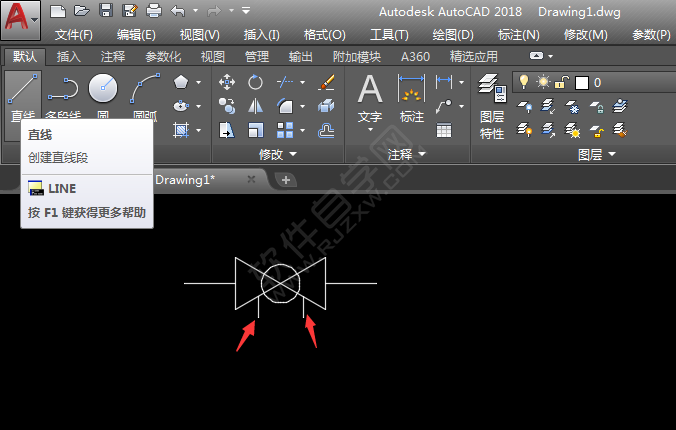Open the AutoCAD application menu (red A)
The image size is (676, 430).
pyautogui.click(x=21, y=20)
